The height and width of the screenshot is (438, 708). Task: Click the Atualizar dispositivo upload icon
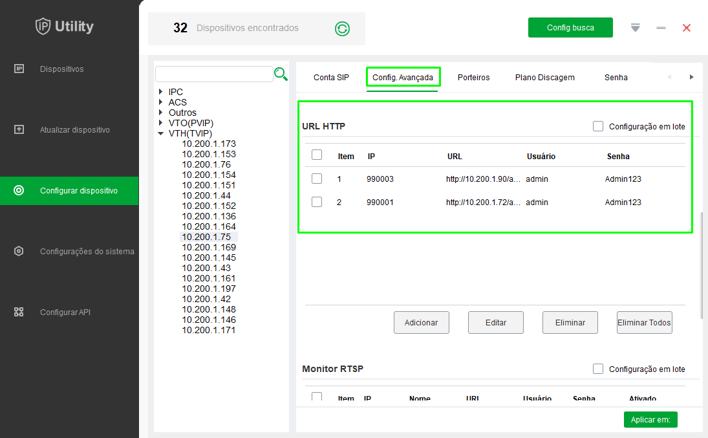[19, 130]
